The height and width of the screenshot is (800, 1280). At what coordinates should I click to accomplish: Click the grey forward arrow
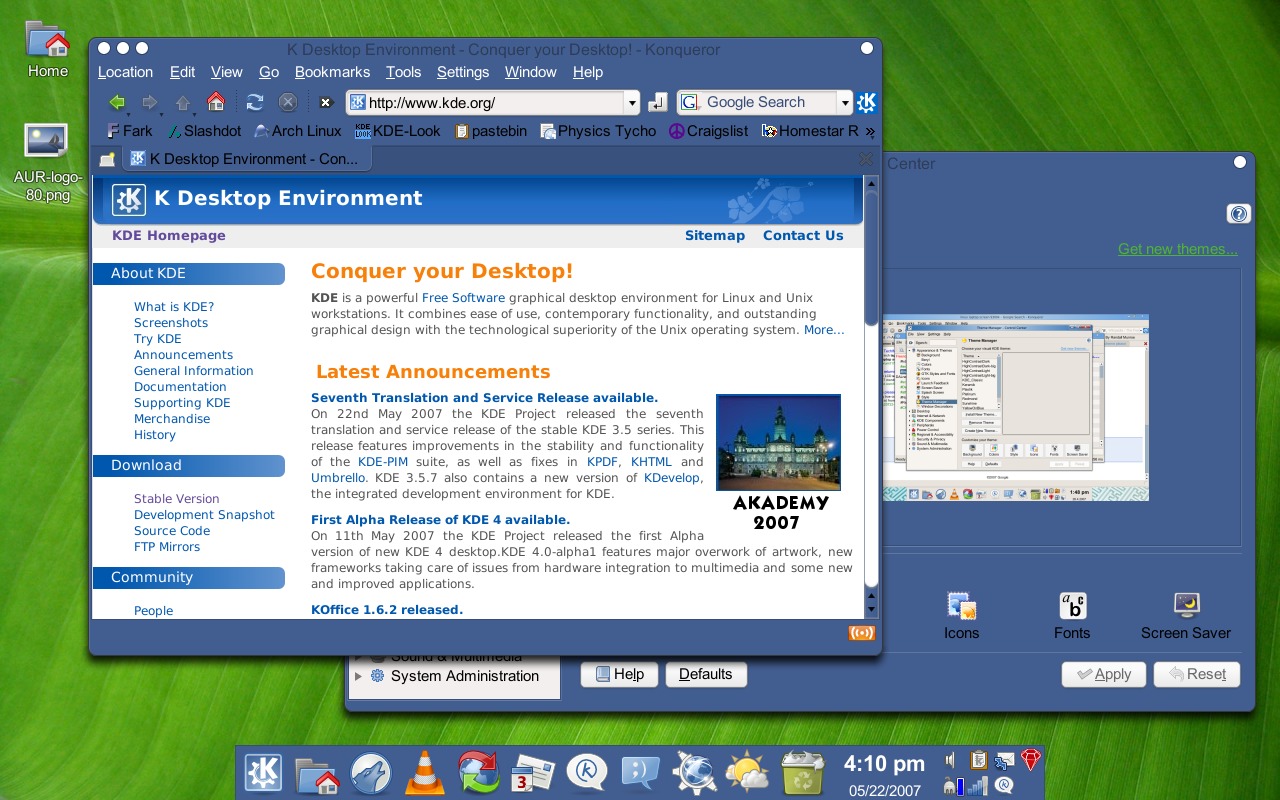[x=150, y=102]
